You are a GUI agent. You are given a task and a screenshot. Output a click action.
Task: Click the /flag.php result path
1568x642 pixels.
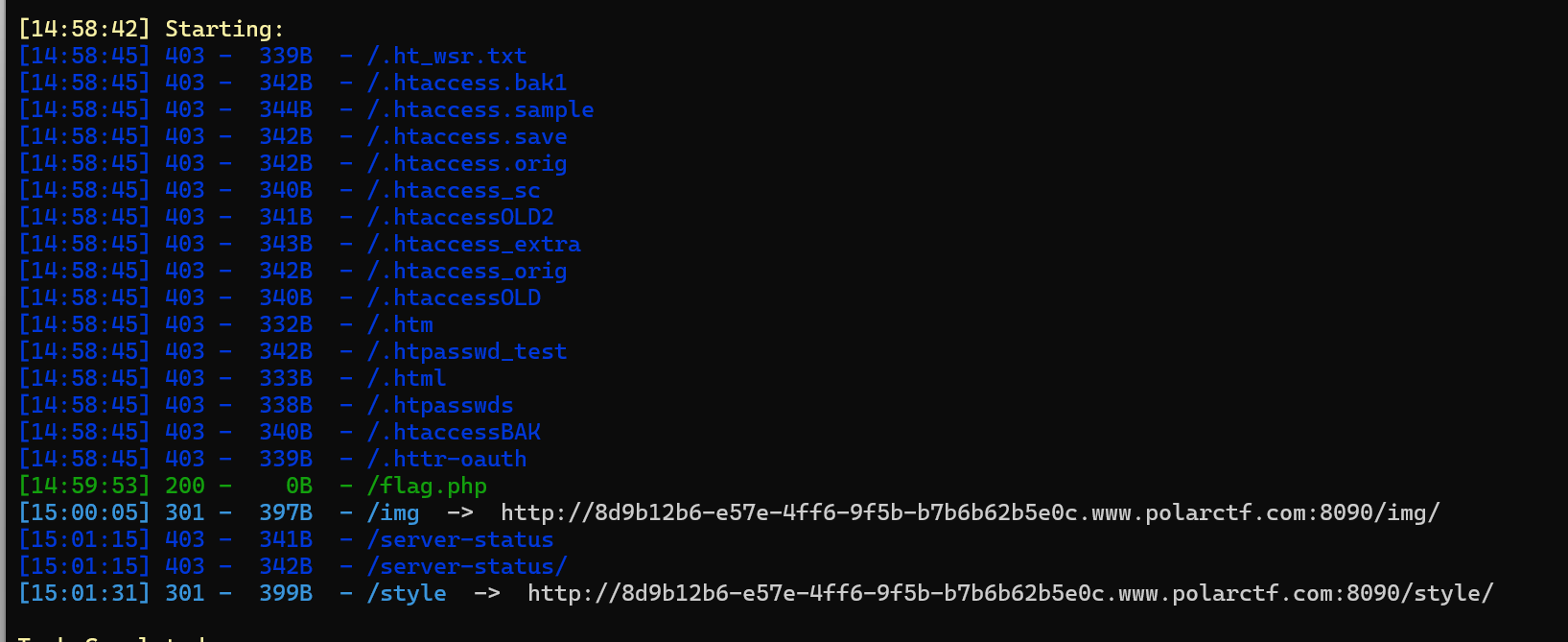coord(427,487)
